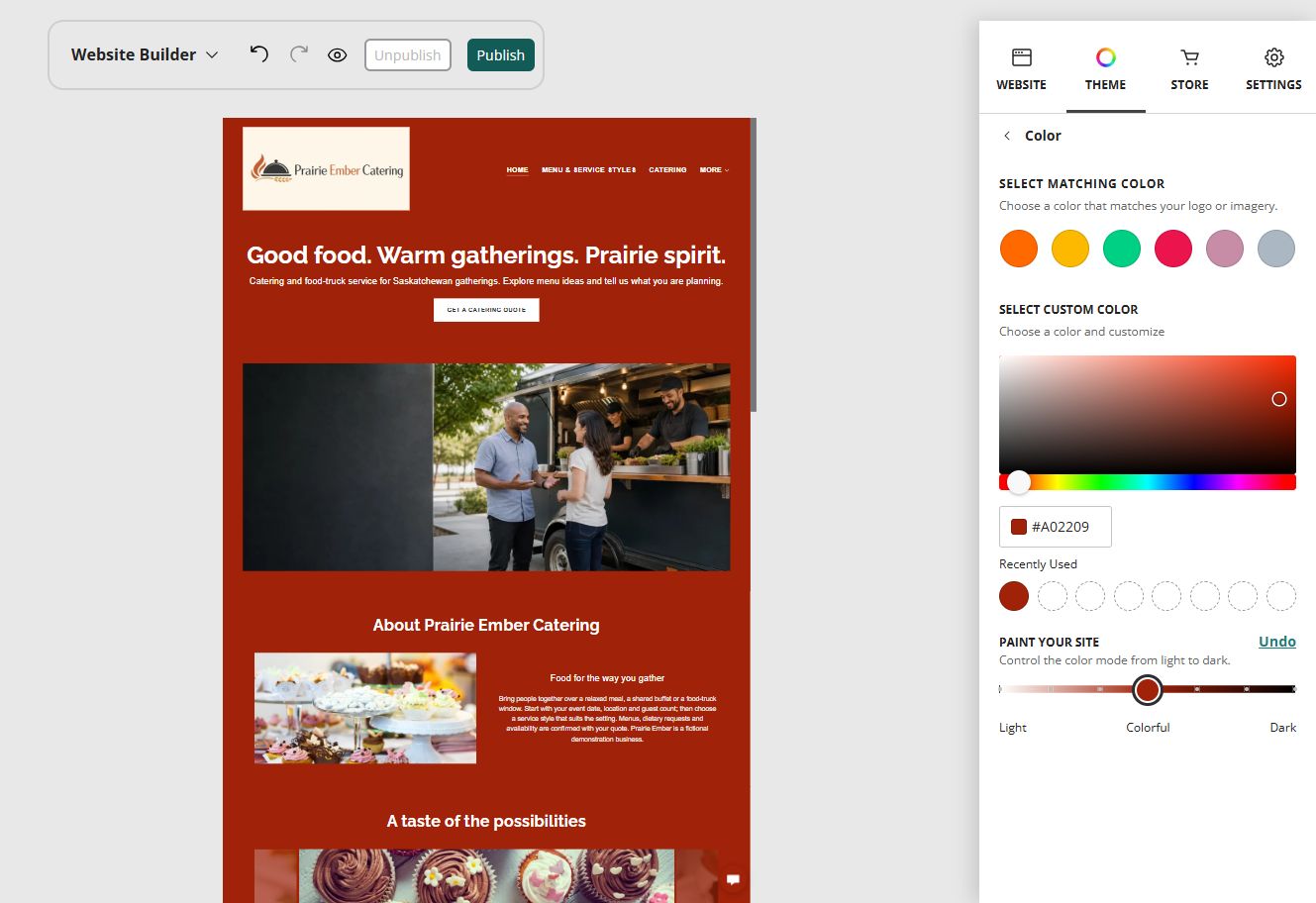The height and width of the screenshot is (903, 1316).
Task: Click the HOME nav link in preview
Action: pyautogui.click(x=518, y=170)
